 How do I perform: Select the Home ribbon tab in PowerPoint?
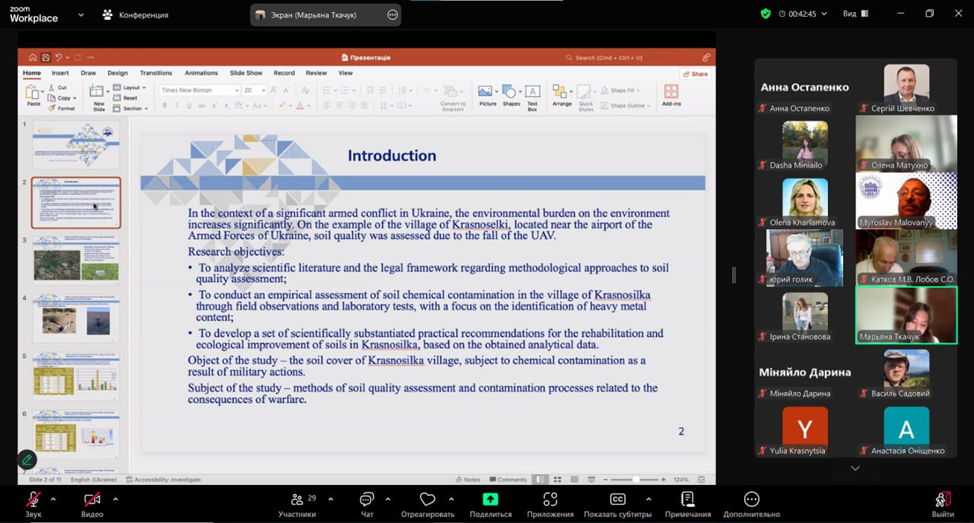[32, 73]
